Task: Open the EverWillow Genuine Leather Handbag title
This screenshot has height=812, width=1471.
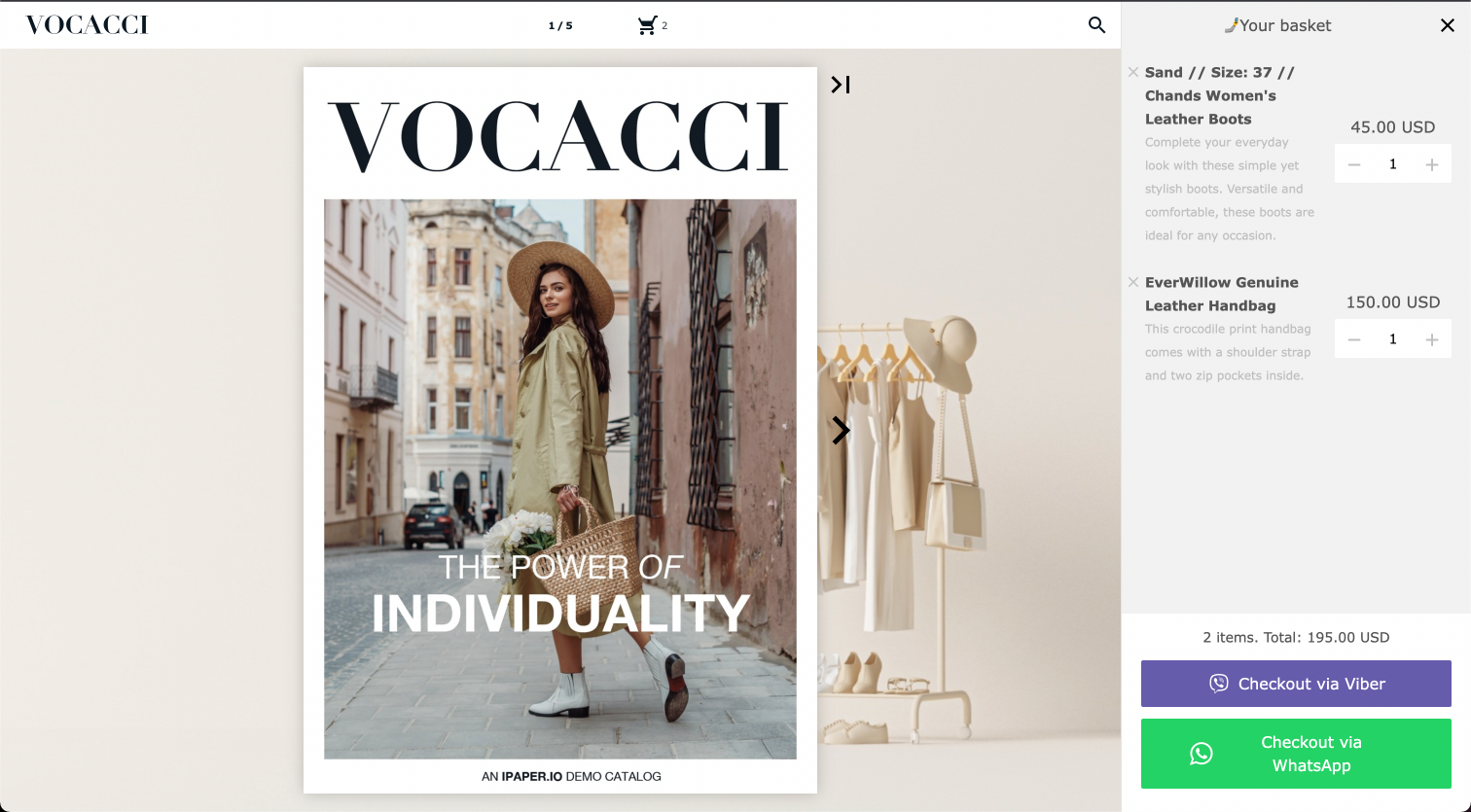Action: point(1222,294)
